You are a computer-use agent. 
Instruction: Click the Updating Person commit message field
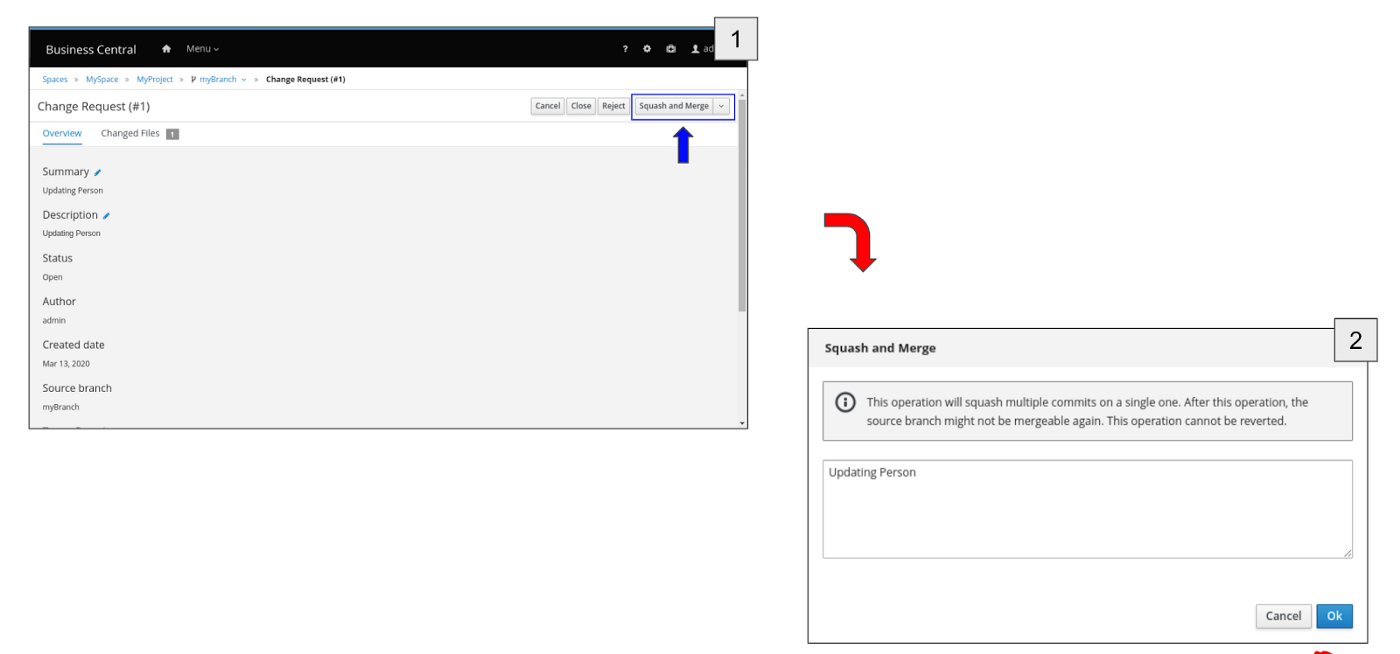(1087, 509)
